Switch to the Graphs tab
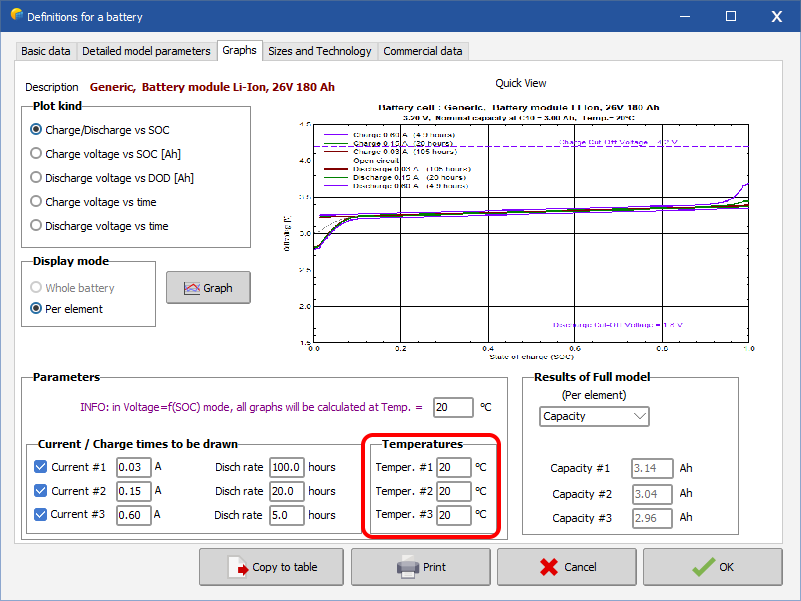801x601 pixels. tap(240, 50)
